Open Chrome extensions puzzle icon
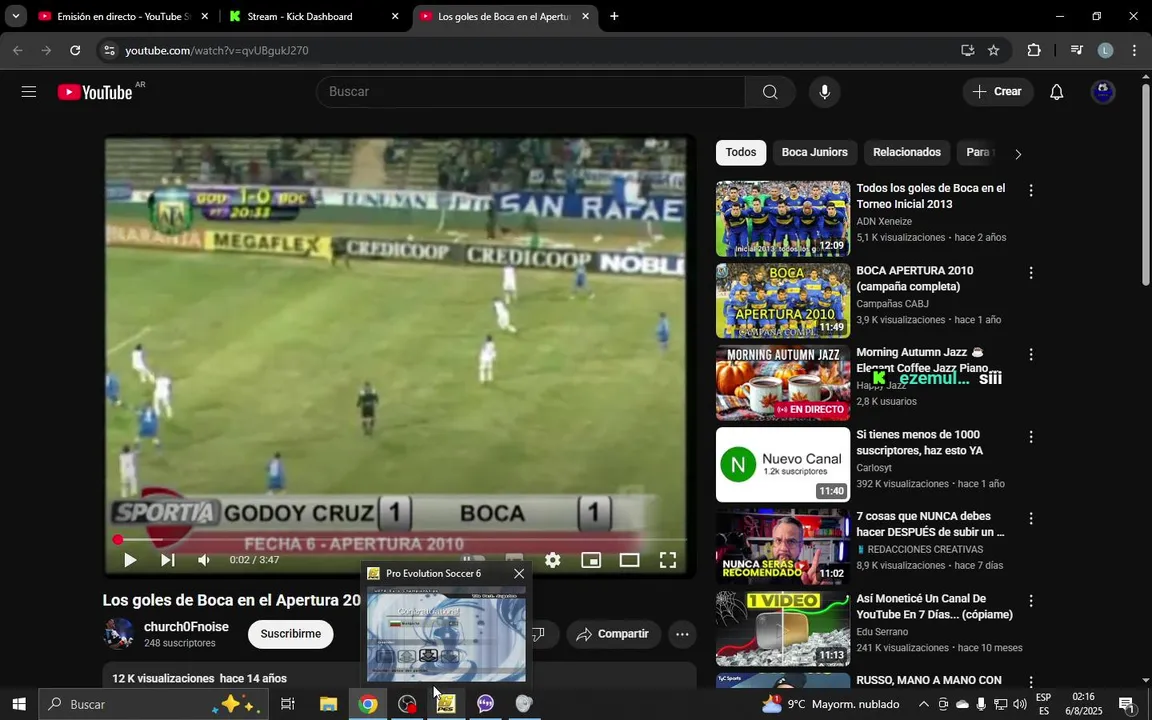This screenshot has width=1152, height=720. 1034,50
